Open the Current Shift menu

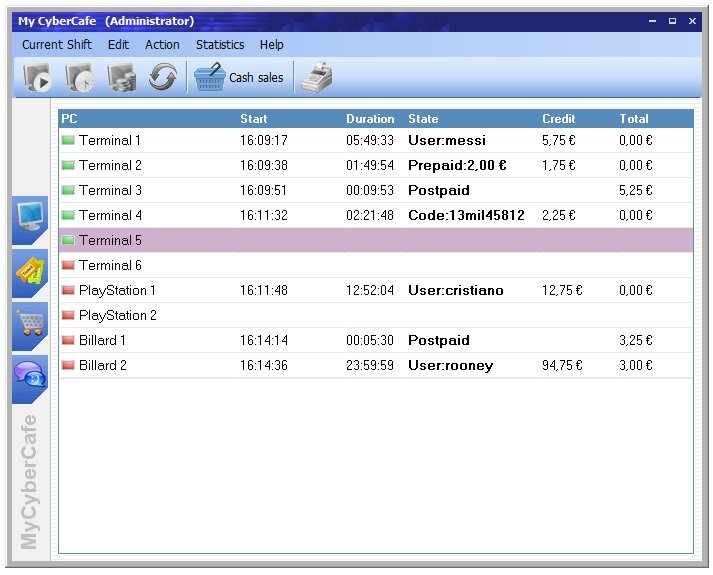click(57, 45)
